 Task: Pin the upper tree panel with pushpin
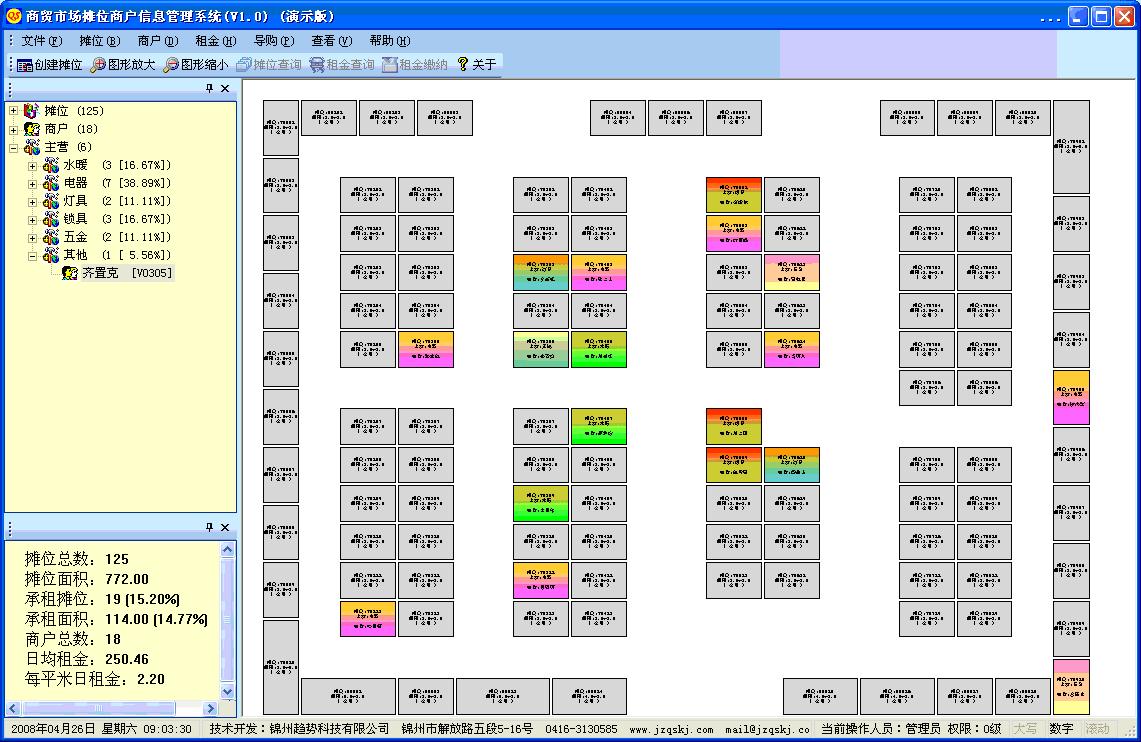coord(209,89)
